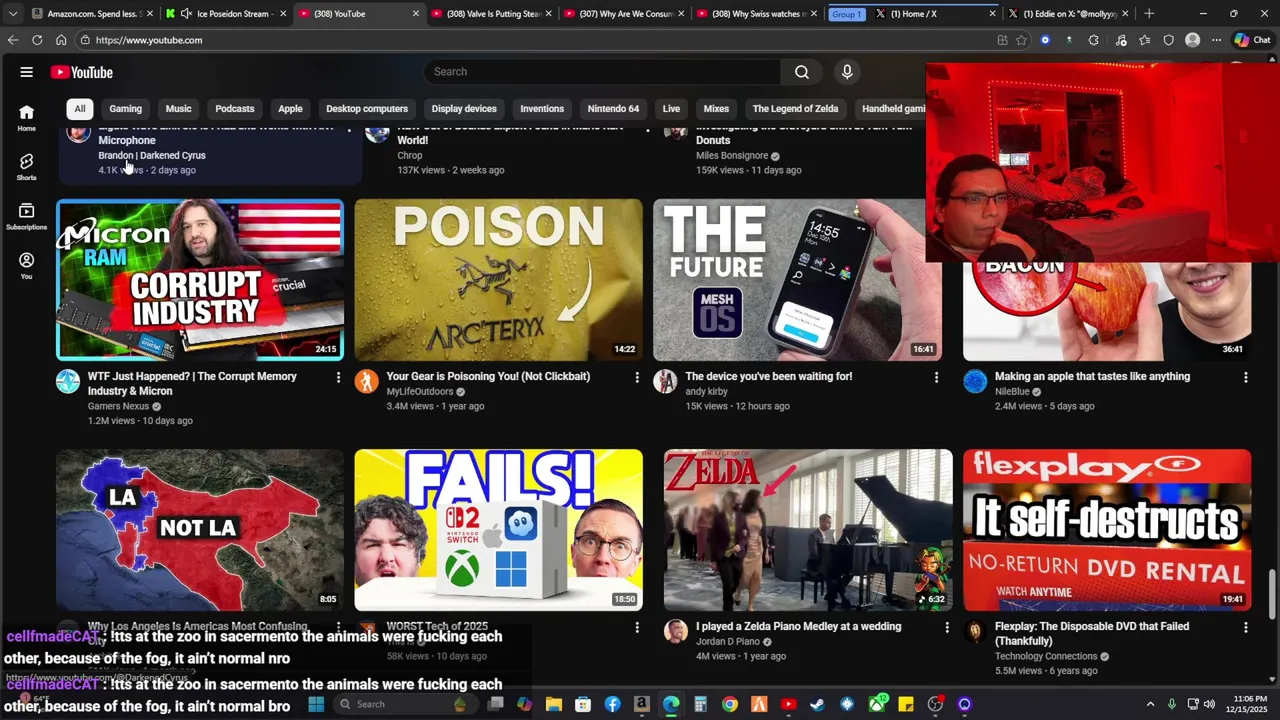Viewport: 1280px width, 720px height.
Task: Reload the page in the browser
Action: tap(37, 40)
